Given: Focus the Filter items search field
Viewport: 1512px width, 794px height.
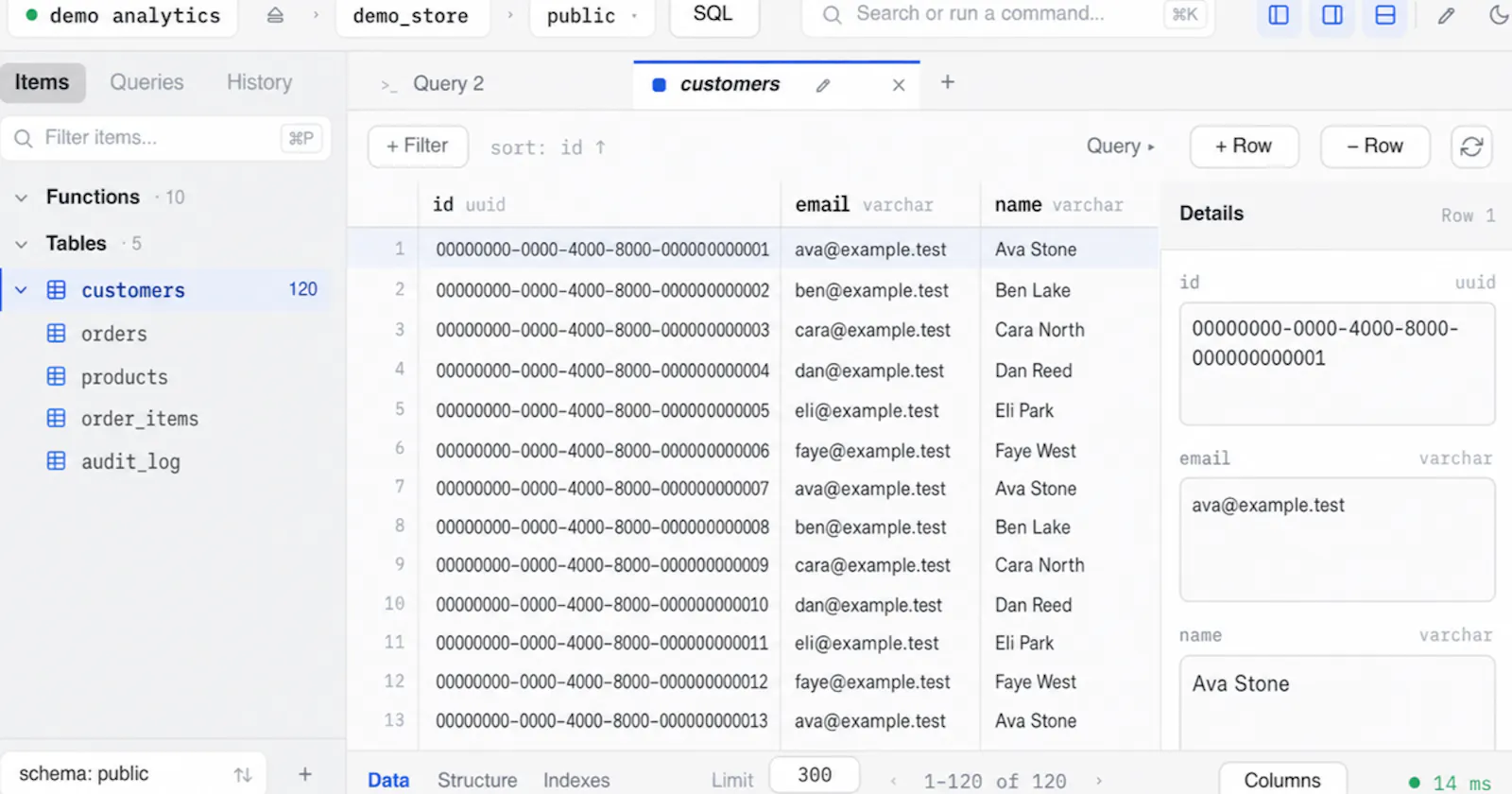Looking at the screenshot, I should (166, 138).
